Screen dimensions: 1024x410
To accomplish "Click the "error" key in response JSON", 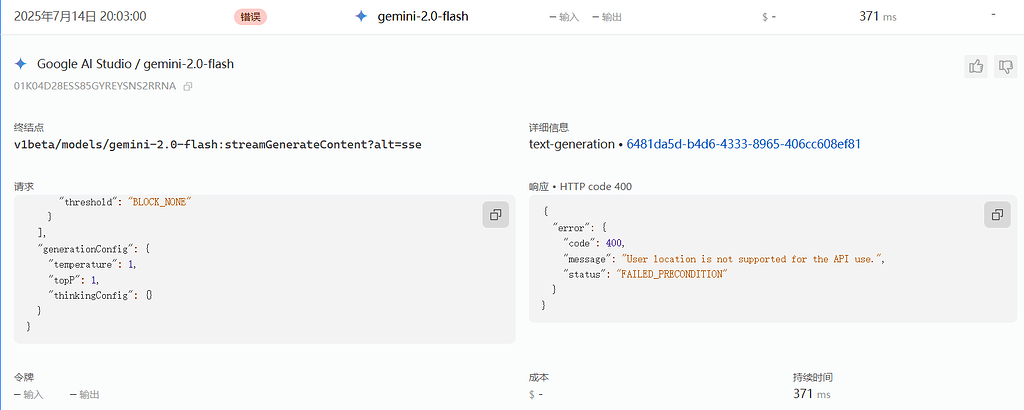I will pyautogui.click(x=574, y=228).
